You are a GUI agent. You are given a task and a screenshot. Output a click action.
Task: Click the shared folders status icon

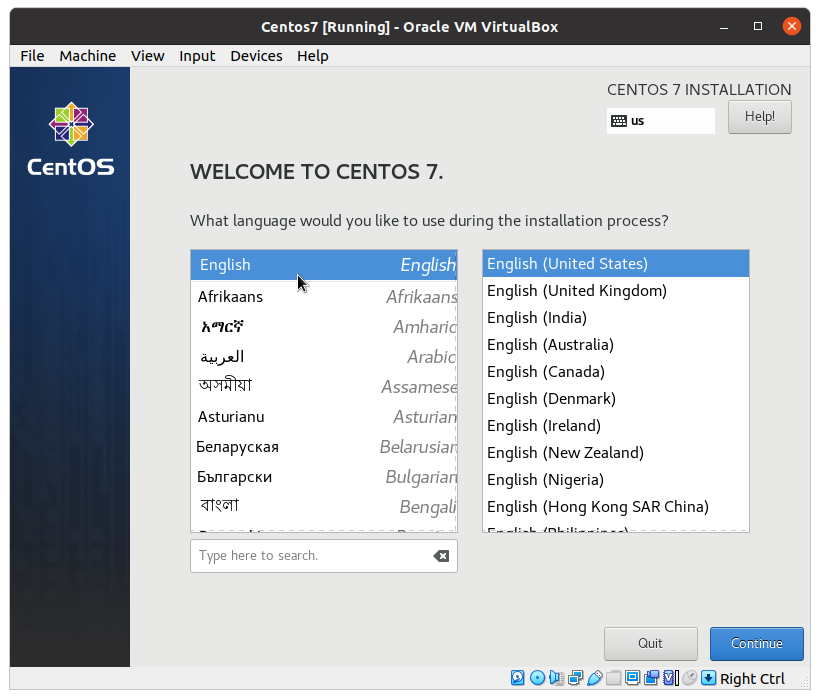[613, 678]
